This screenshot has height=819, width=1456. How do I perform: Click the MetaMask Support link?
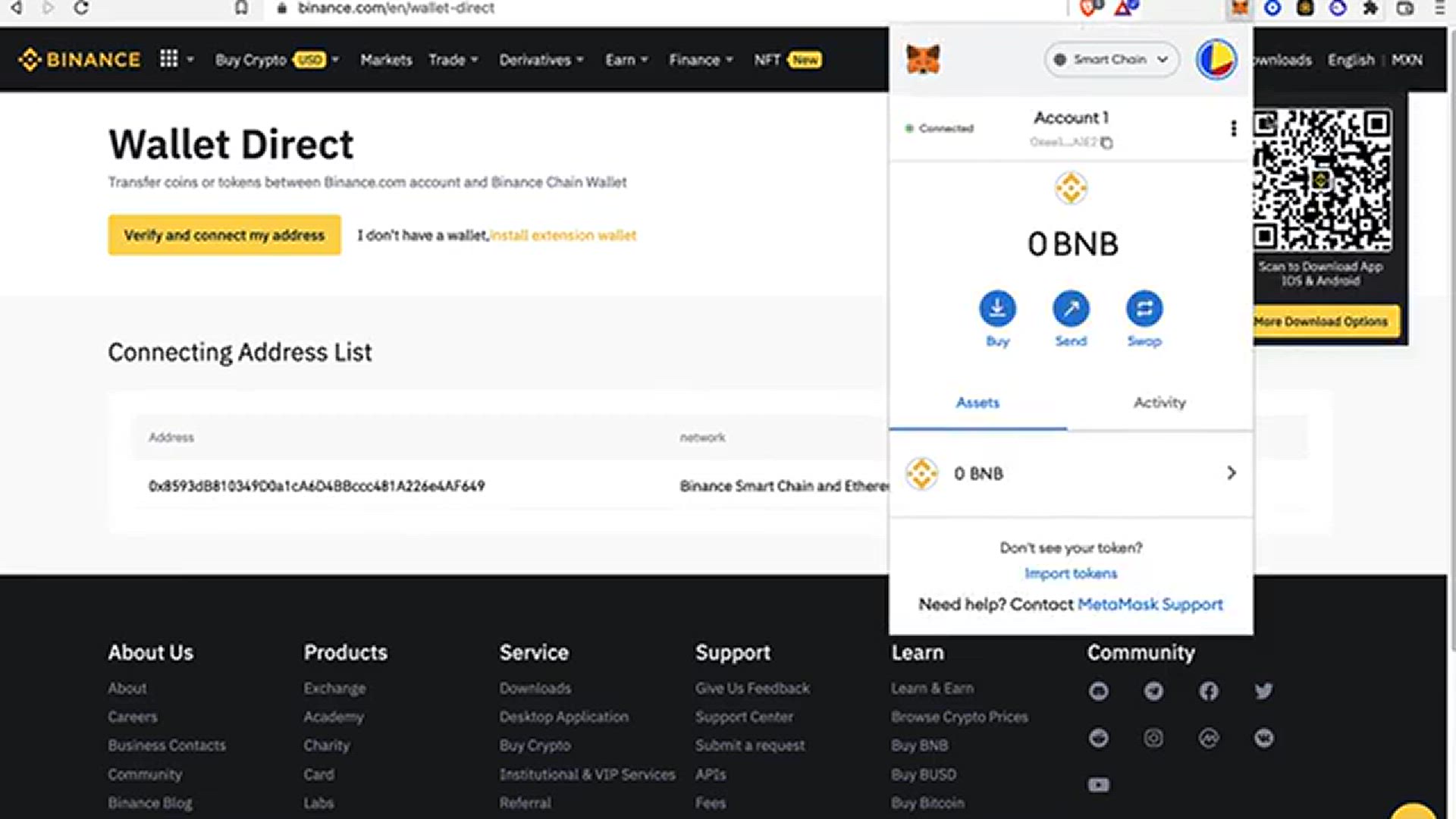[1150, 604]
